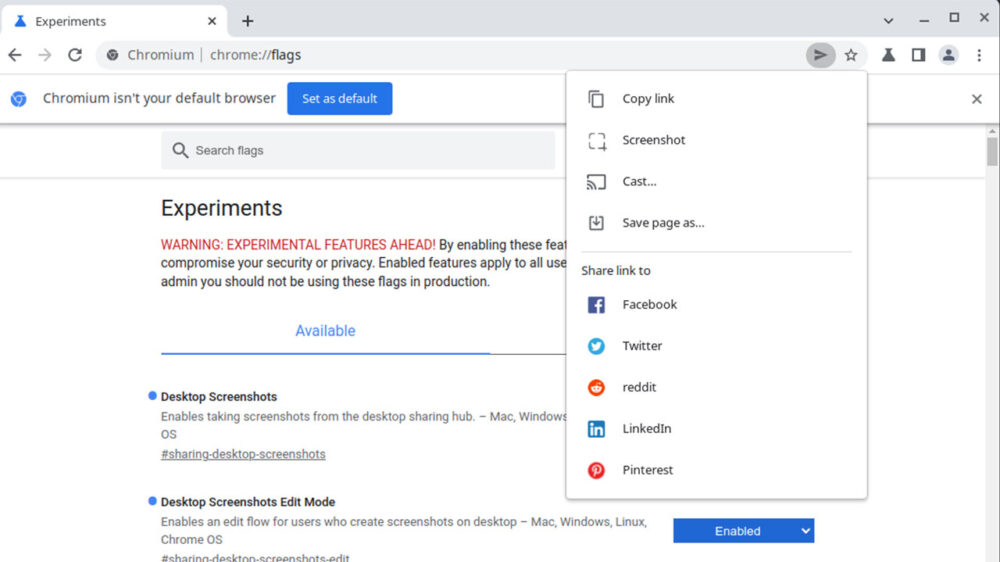Select Cast... from the share menu
This screenshot has width=1000, height=562.
click(639, 181)
